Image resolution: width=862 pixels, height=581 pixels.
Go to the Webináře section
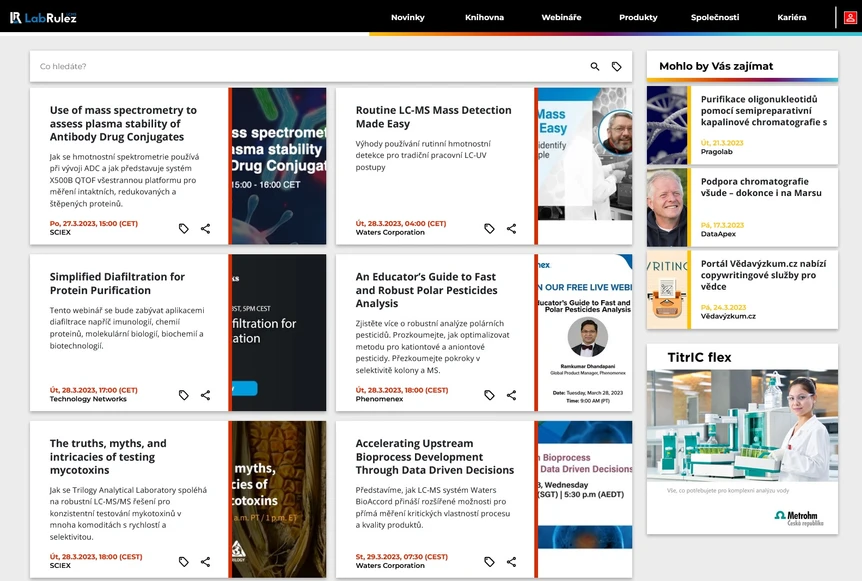[561, 18]
